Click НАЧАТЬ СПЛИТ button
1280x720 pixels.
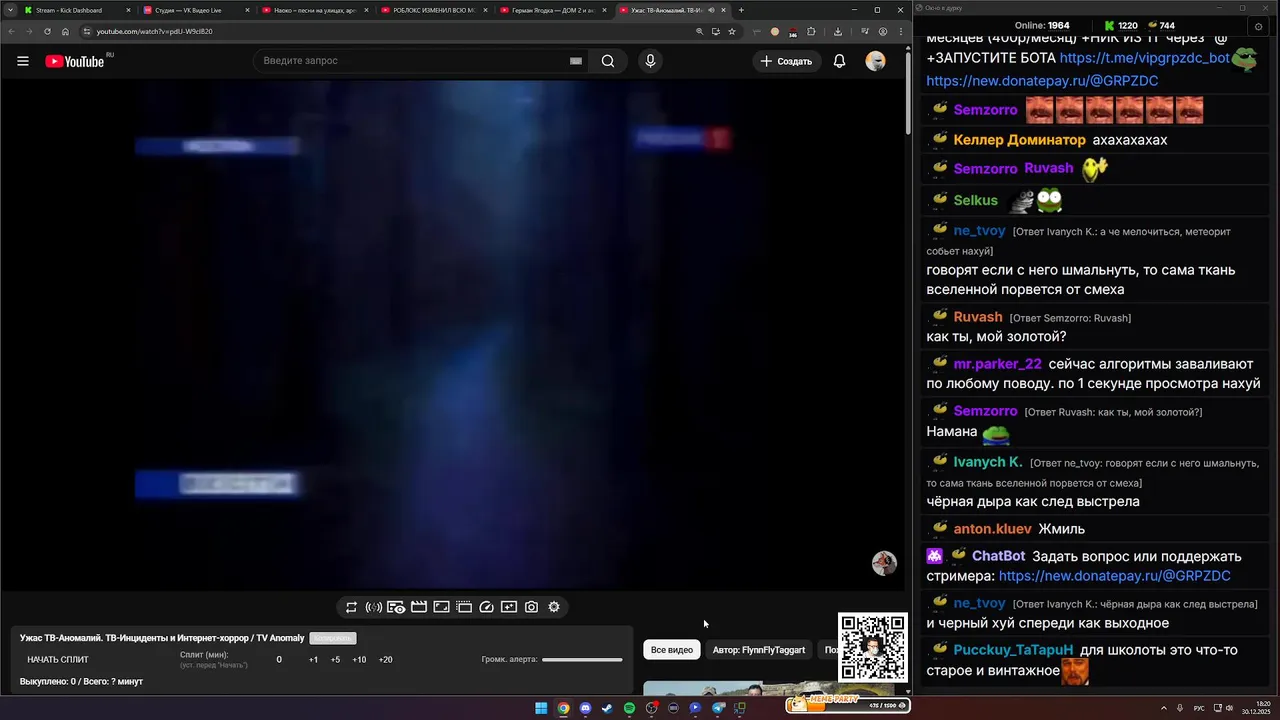click(58, 660)
